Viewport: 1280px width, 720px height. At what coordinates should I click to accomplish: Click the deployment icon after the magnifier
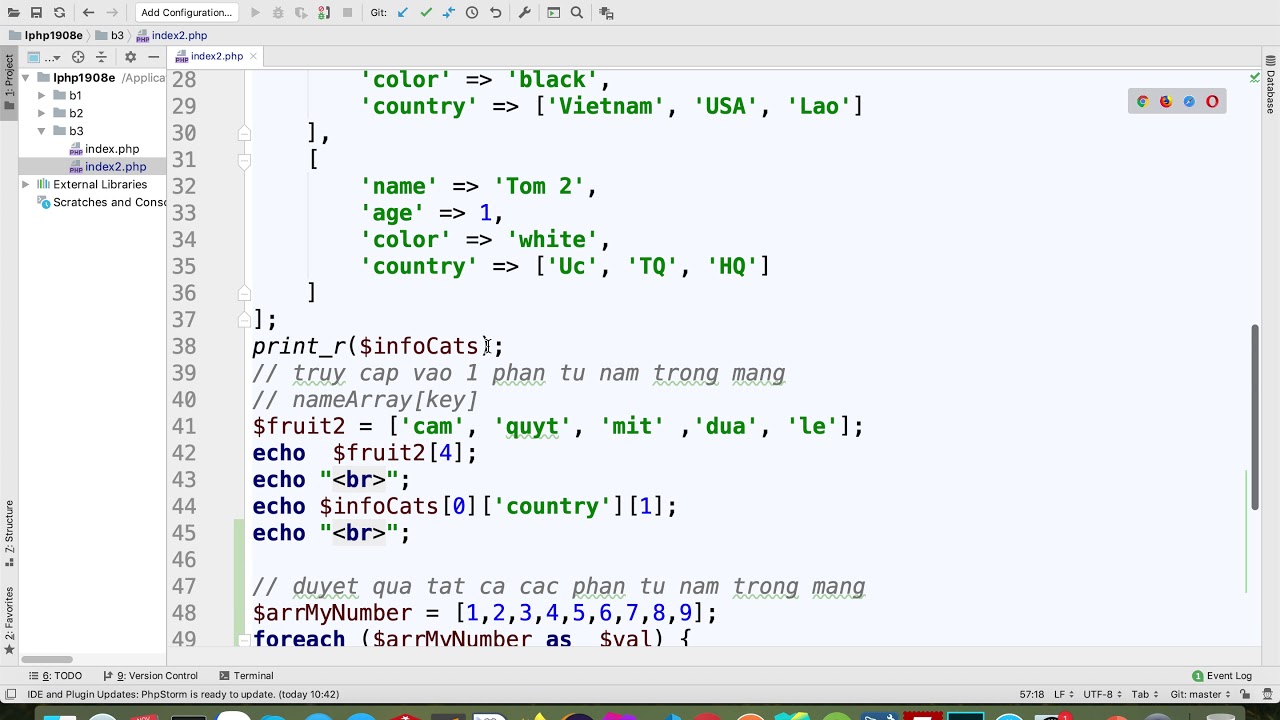606,13
